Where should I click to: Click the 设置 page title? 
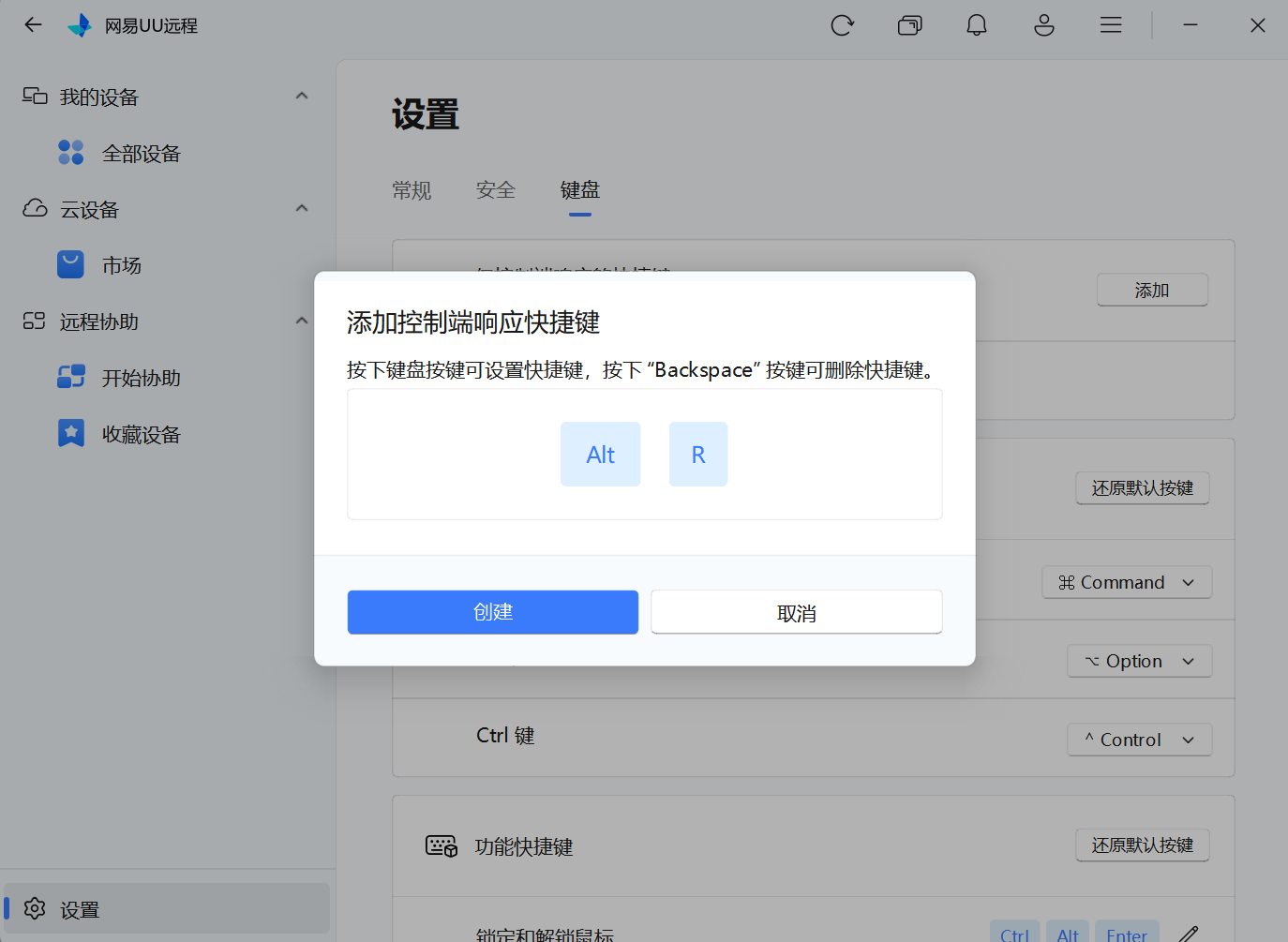[426, 114]
